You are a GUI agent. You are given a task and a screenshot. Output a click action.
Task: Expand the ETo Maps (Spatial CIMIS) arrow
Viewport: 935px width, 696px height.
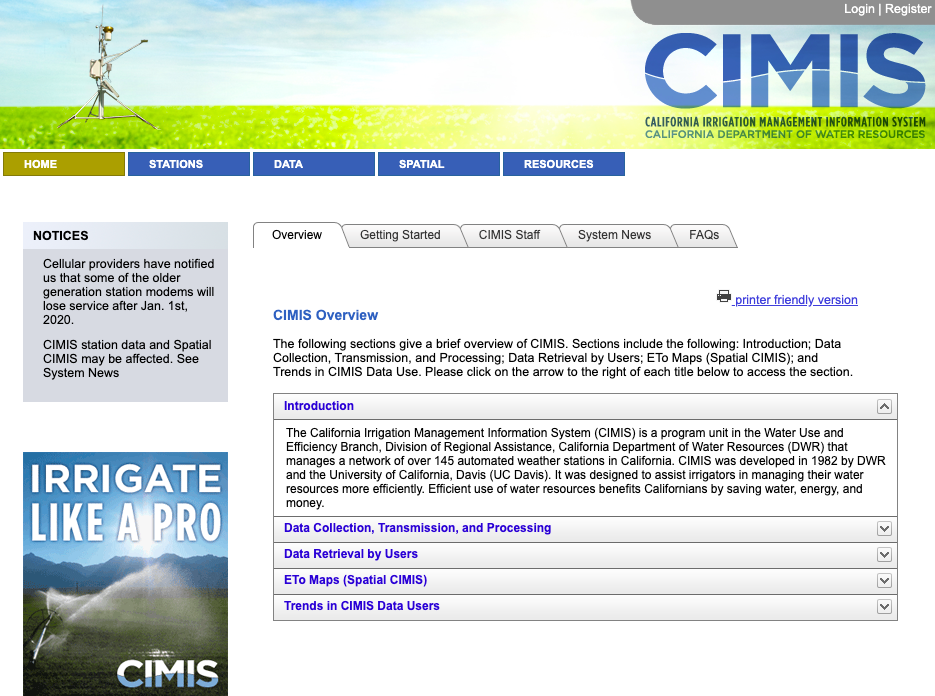[884, 581]
